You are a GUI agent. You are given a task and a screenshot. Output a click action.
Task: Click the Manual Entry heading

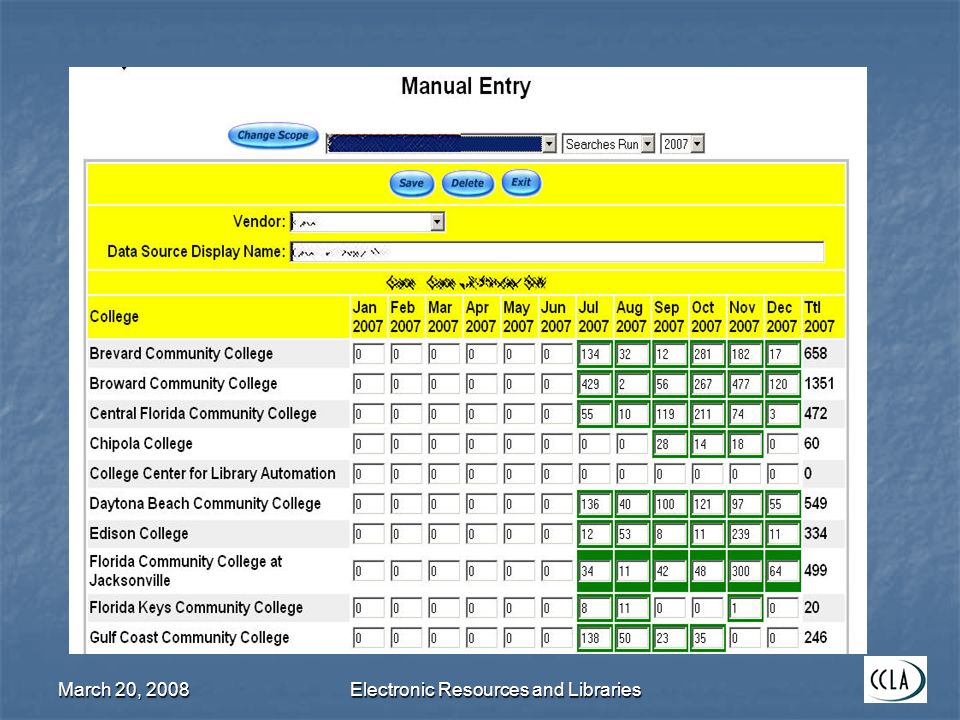click(x=466, y=86)
